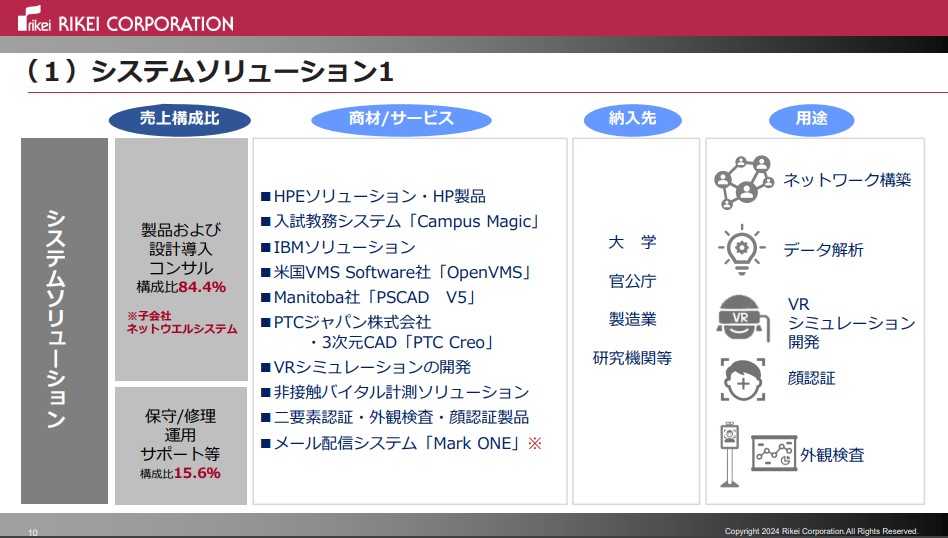Click the kiosk stand terminal icon
This screenshot has width=948, height=538.
tap(730, 454)
